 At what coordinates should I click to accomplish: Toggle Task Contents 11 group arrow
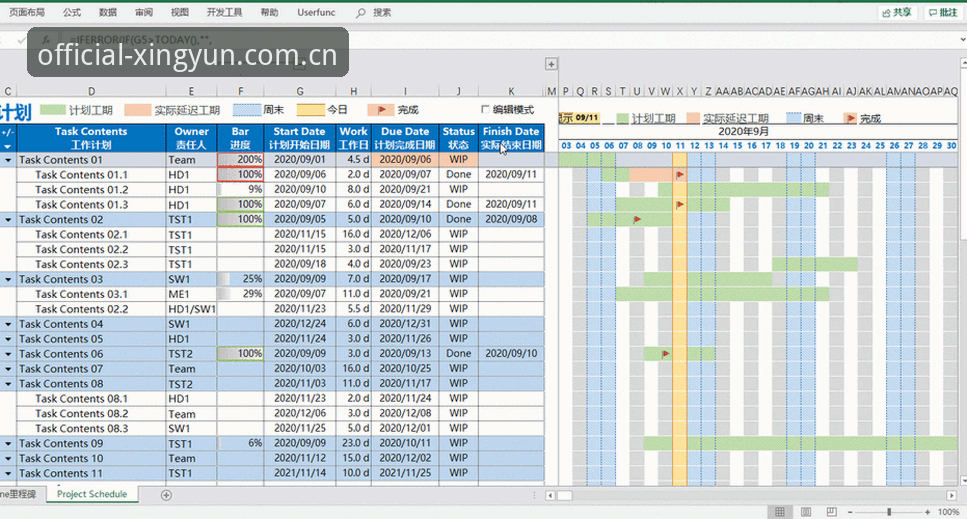8,474
